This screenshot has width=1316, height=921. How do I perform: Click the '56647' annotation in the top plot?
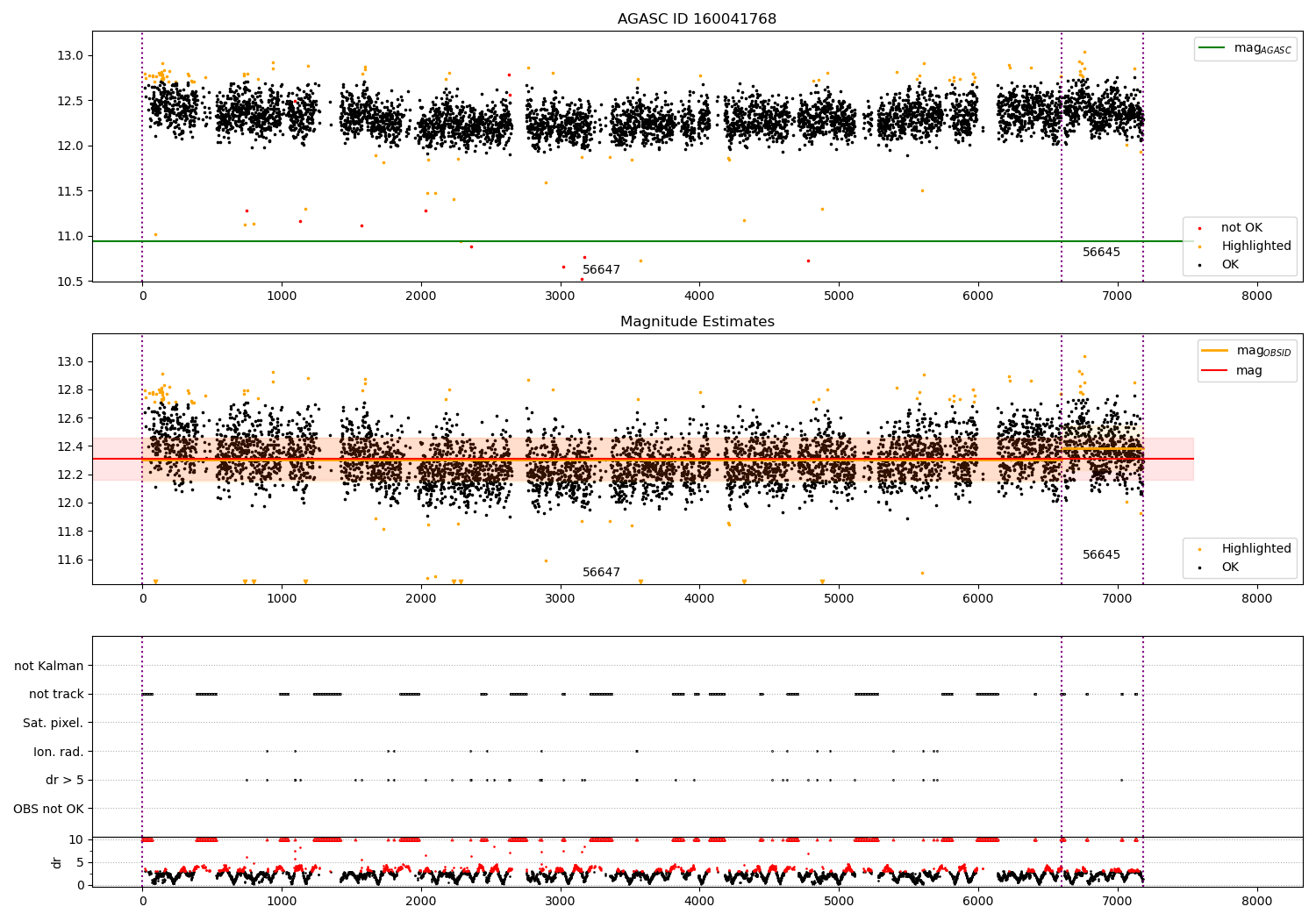(x=601, y=270)
